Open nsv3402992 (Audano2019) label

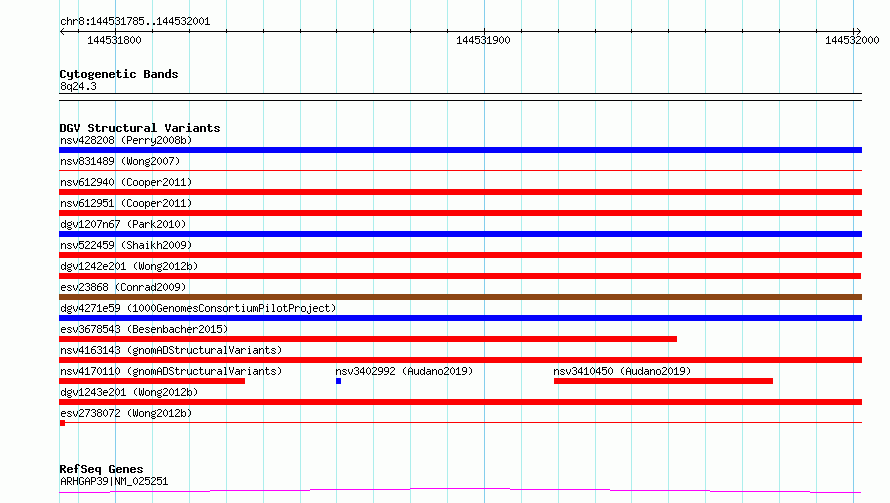coord(404,371)
